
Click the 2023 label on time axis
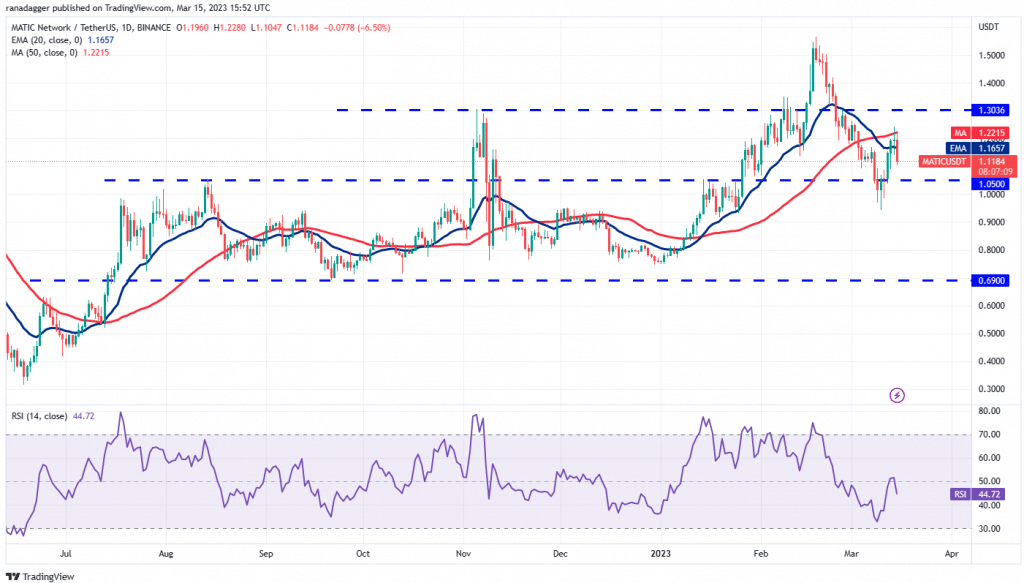click(x=660, y=554)
